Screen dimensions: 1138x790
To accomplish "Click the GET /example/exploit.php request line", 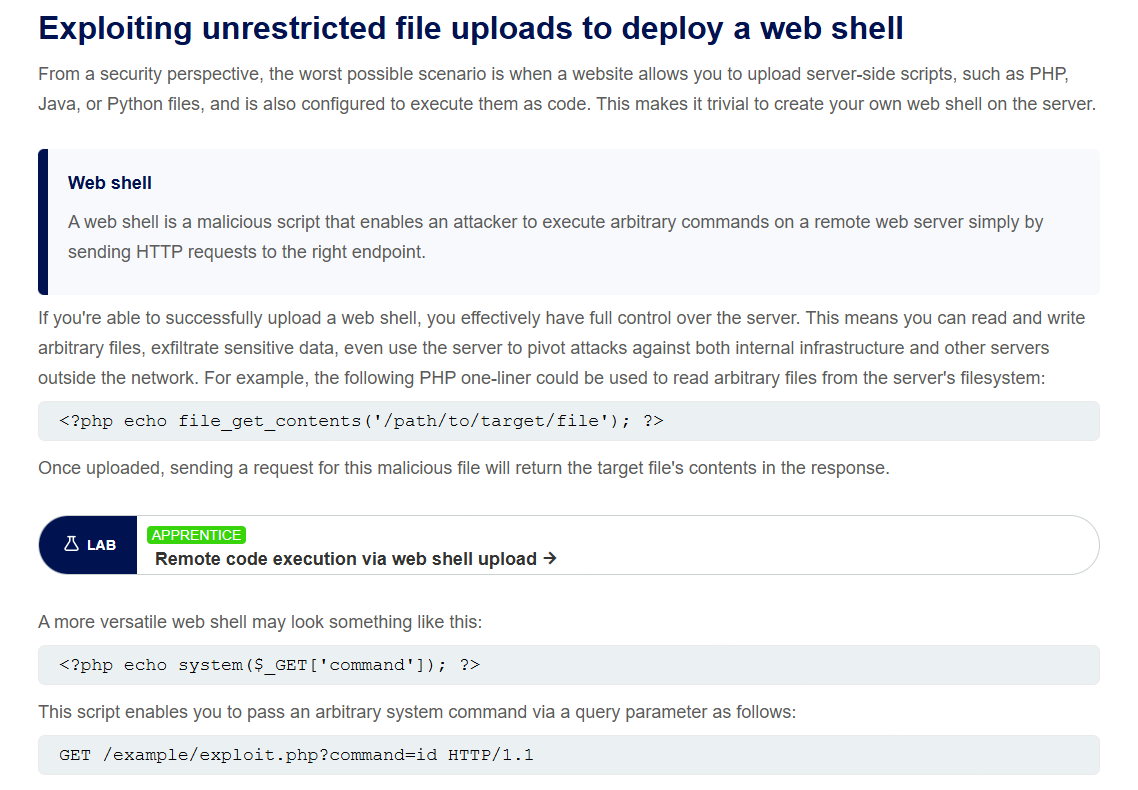I will (x=569, y=755).
